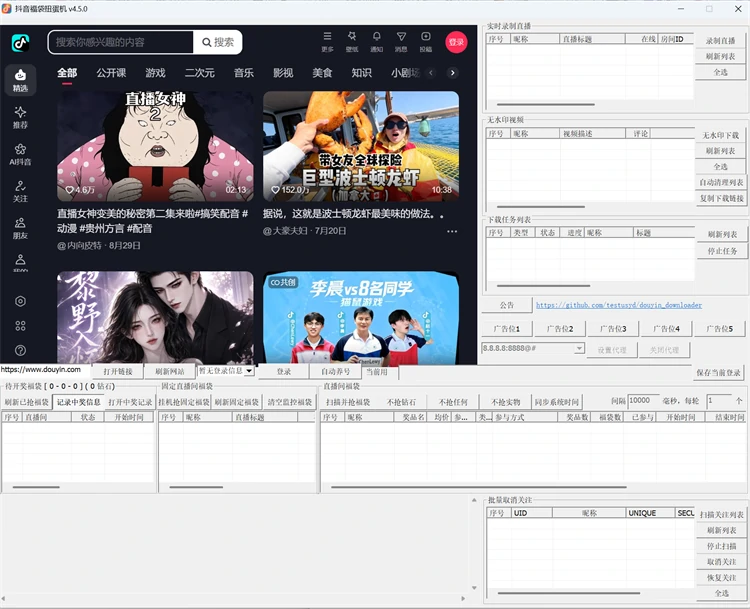750x609 pixels.
Task: Click the right arrow in category bar
Action: (x=452, y=73)
